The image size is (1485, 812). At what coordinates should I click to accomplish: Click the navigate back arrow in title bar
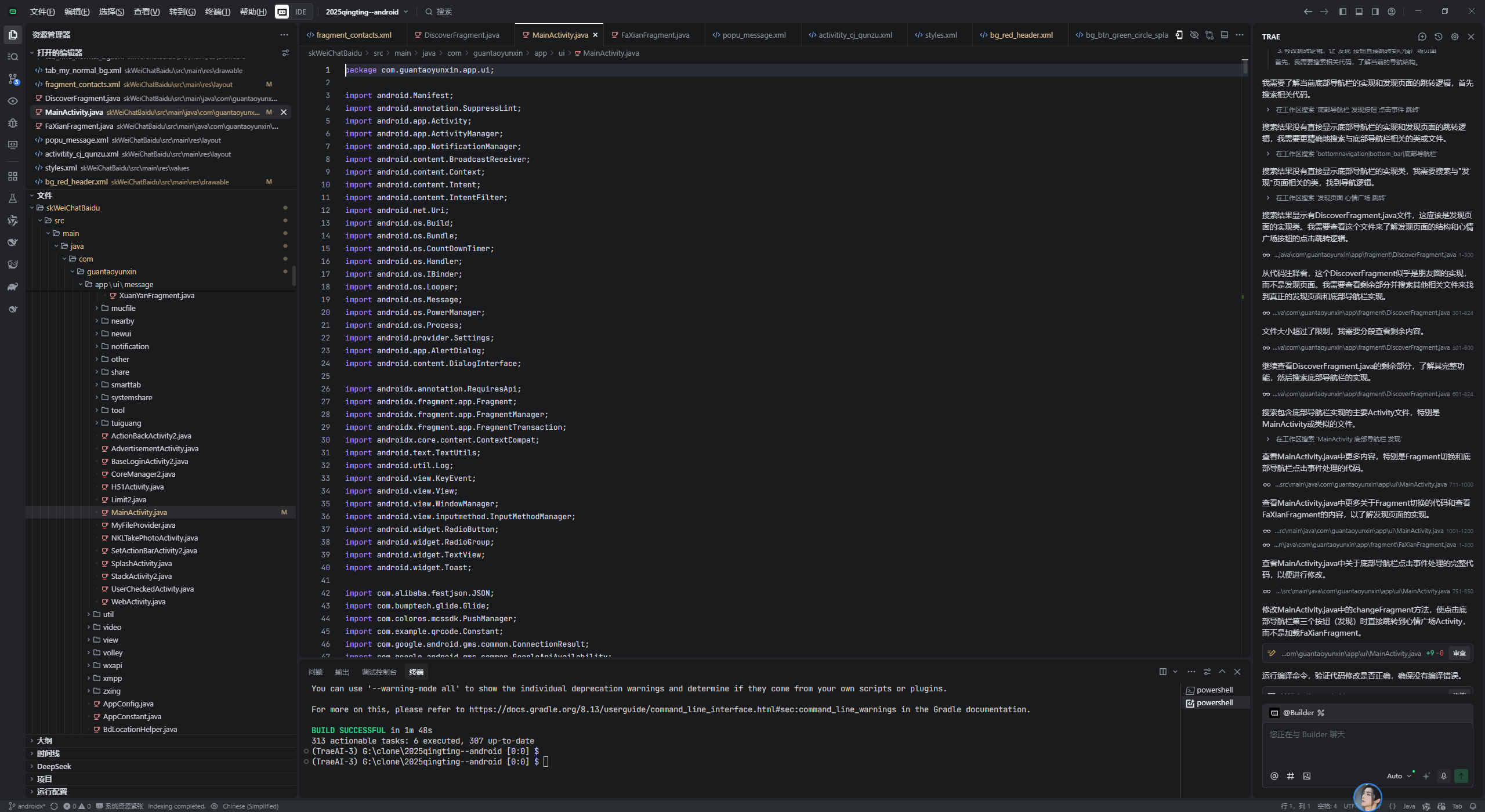coord(1307,12)
